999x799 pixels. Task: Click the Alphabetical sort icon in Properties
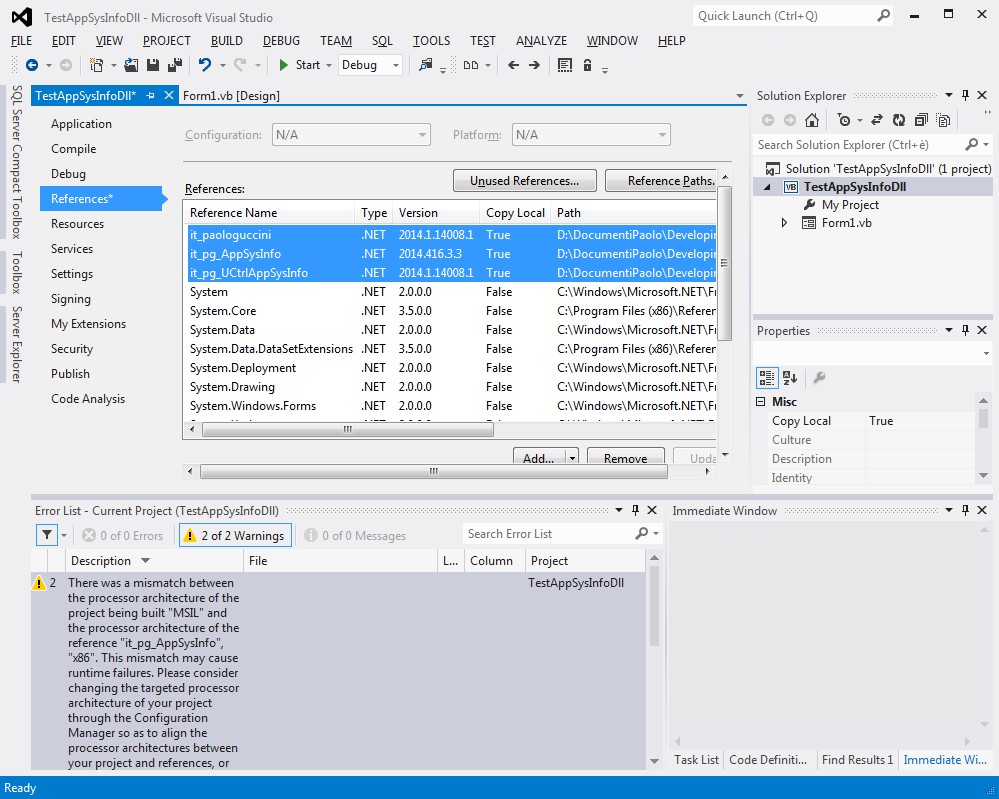[790, 378]
